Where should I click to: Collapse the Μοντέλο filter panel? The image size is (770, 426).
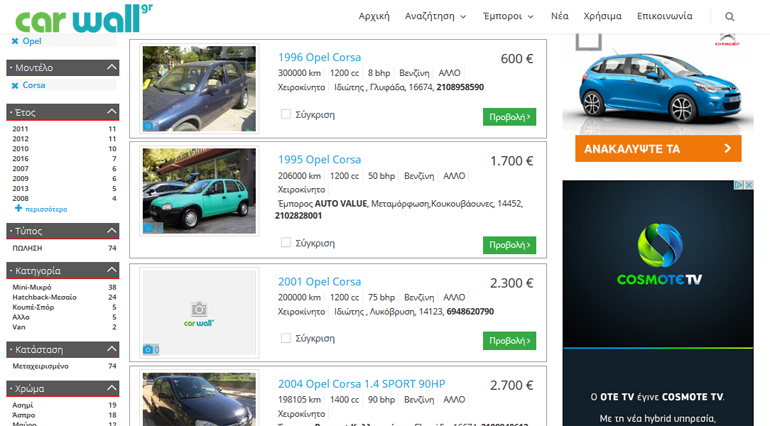point(112,67)
